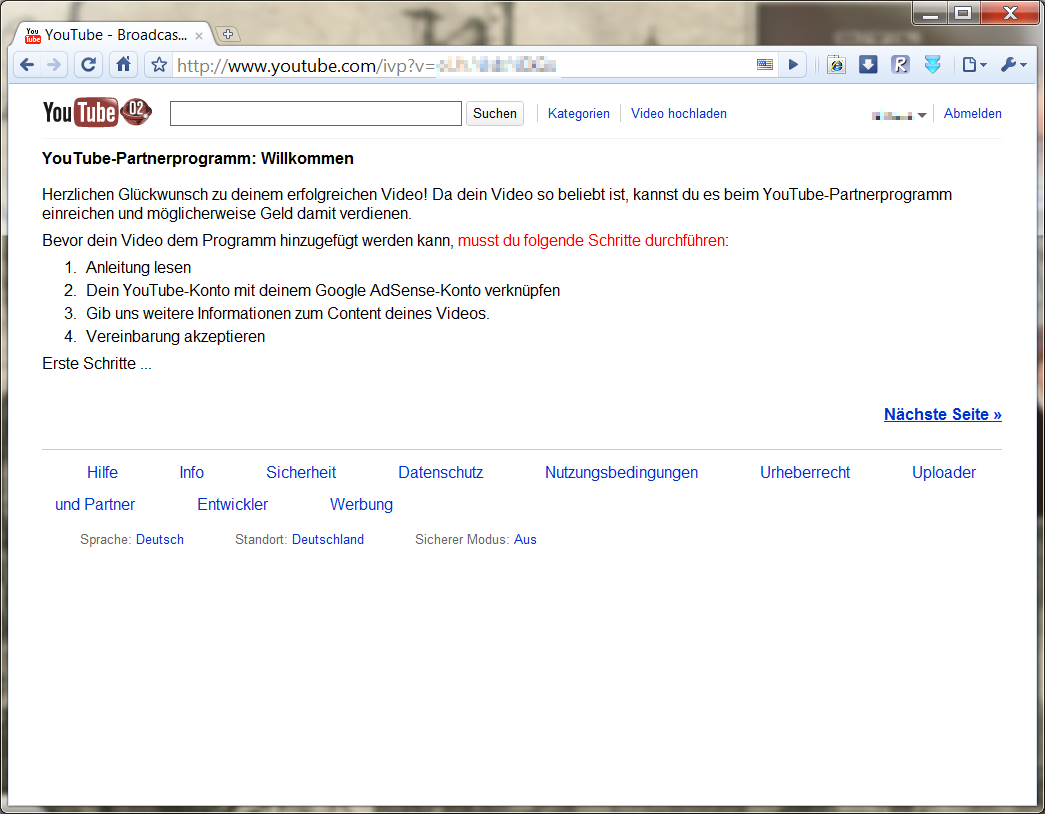Reload the page with the refresh icon
This screenshot has height=814, width=1045.
[x=88, y=65]
